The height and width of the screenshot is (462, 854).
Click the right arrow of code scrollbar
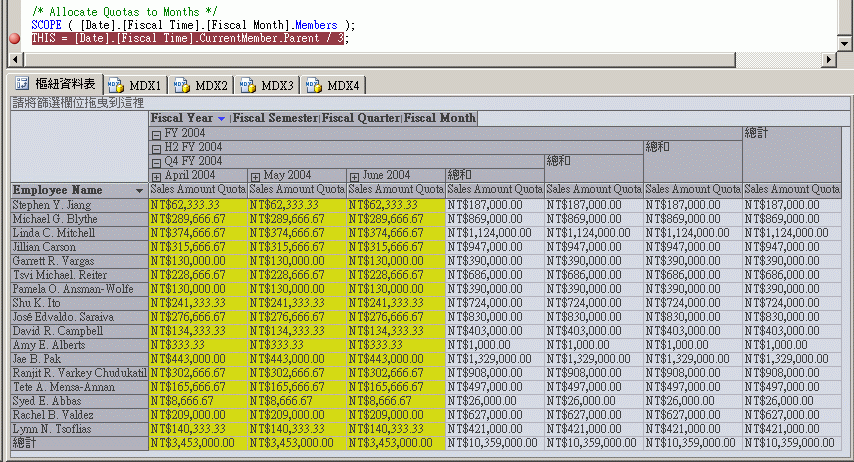coord(829,59)
